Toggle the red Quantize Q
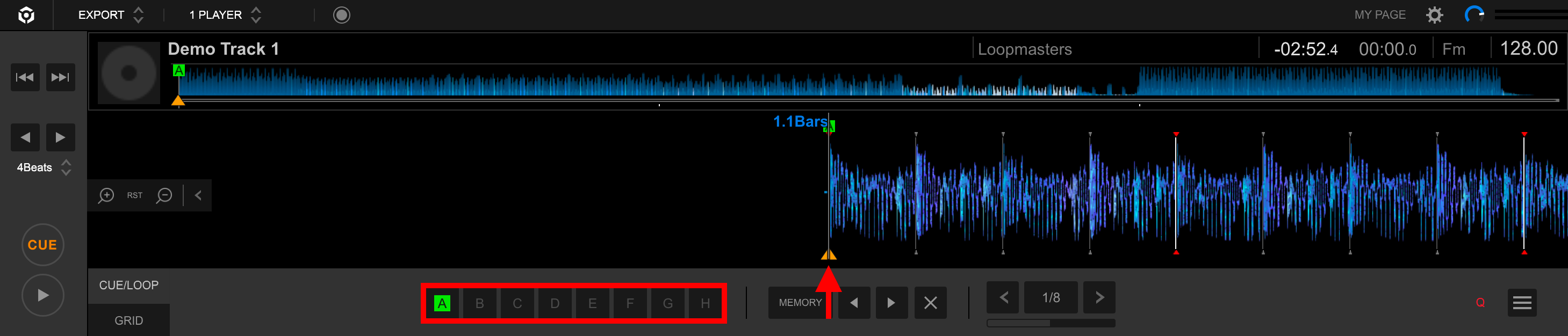This screenshot has width=1568, height=336. [x=1480, y=303]
